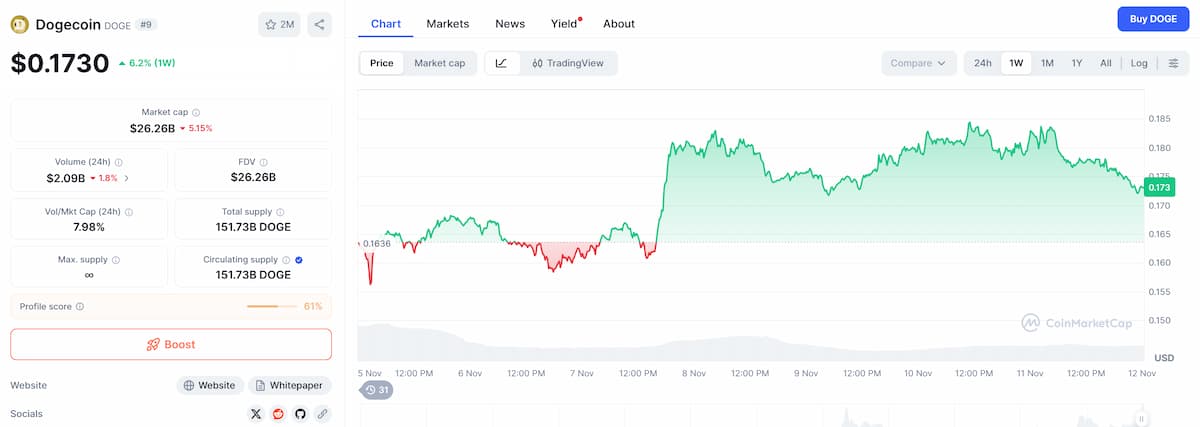
Task: Click the verified circulating supply badge
Action: [300, 260]
